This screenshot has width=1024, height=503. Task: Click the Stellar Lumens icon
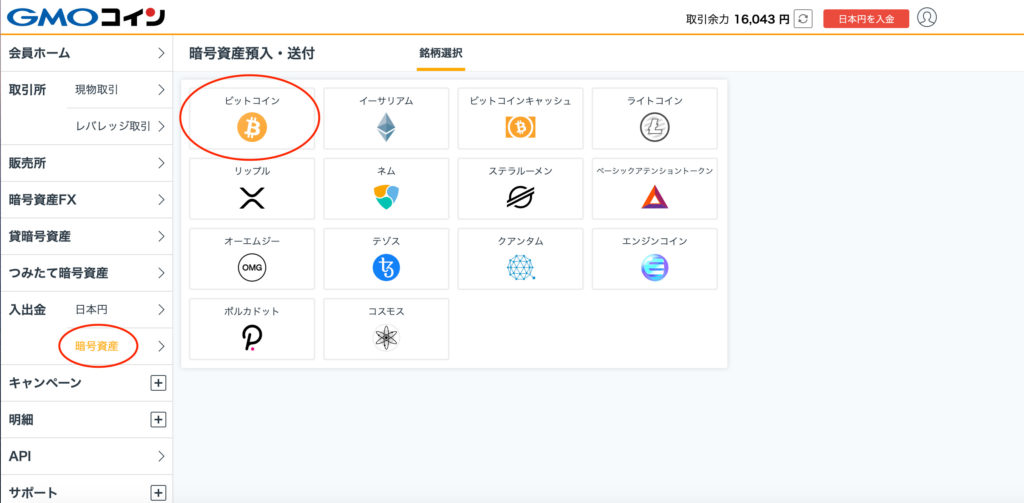point(520,197)
